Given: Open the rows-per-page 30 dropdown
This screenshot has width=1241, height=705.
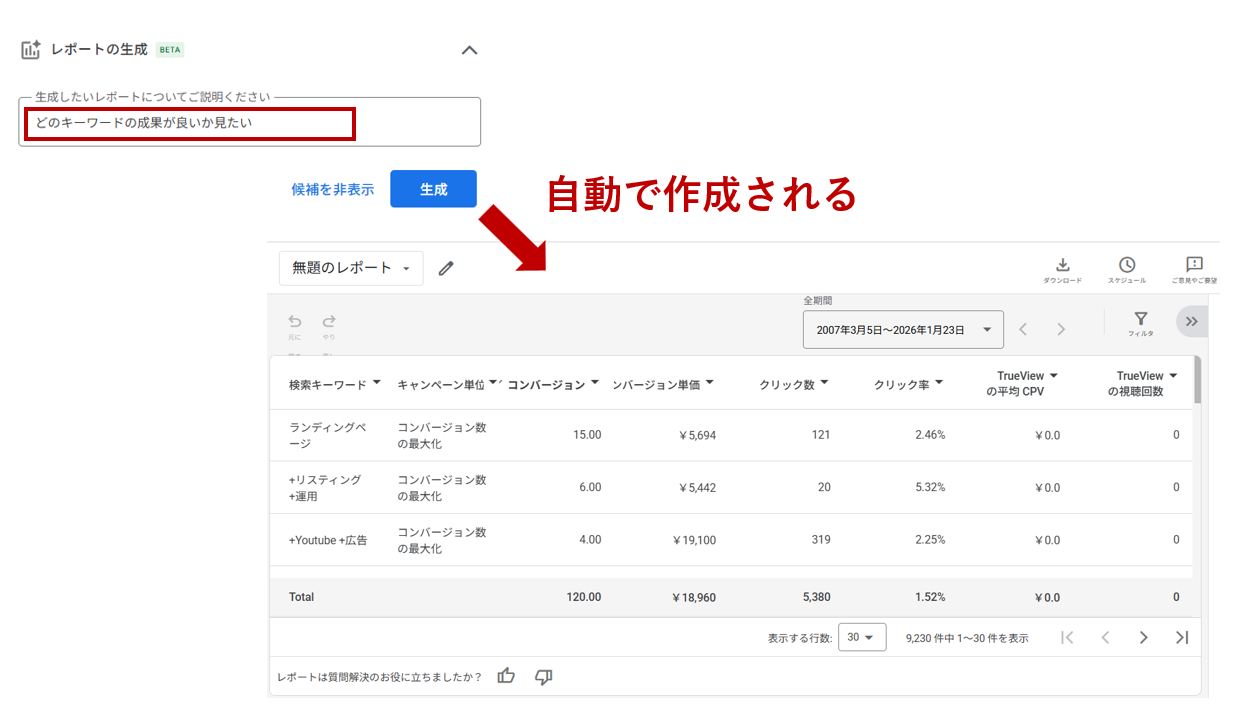Looking at the screenshot, I should pos(861,637).
